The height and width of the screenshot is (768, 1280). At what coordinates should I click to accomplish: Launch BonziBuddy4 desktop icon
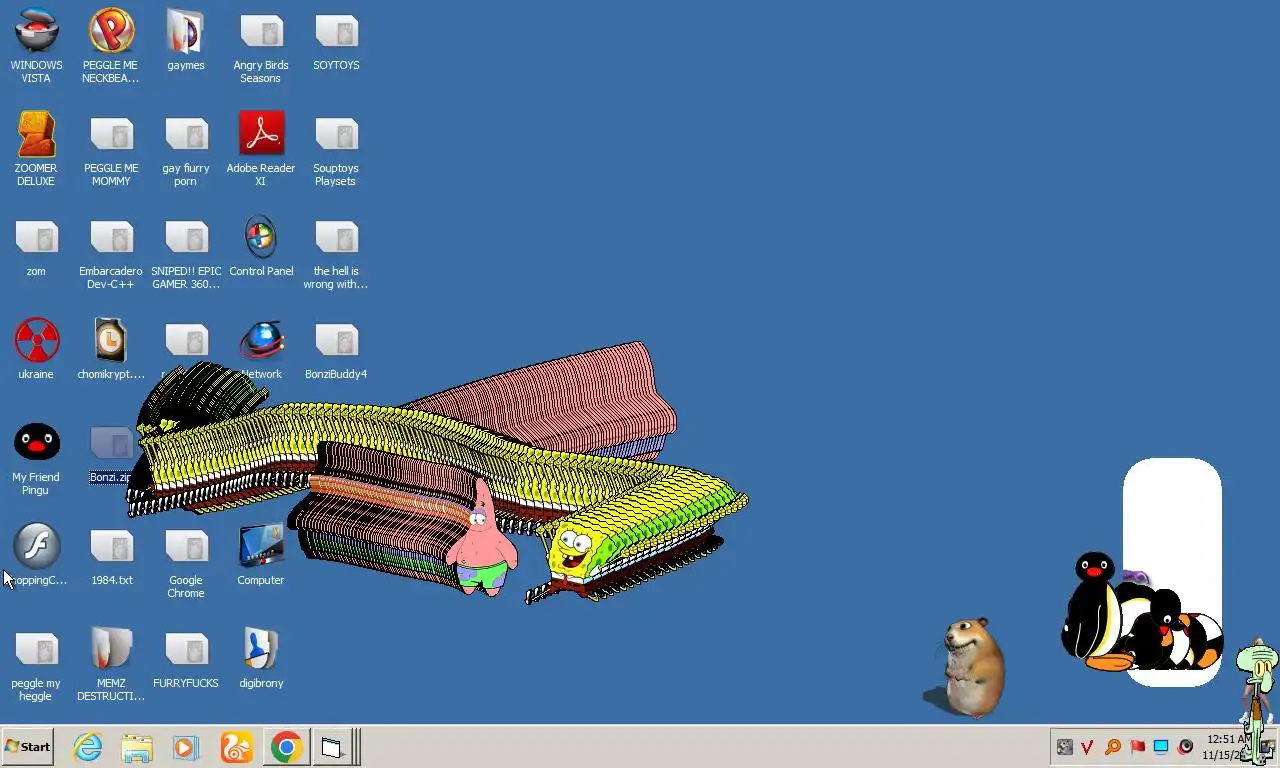click(x=336, y=349)
